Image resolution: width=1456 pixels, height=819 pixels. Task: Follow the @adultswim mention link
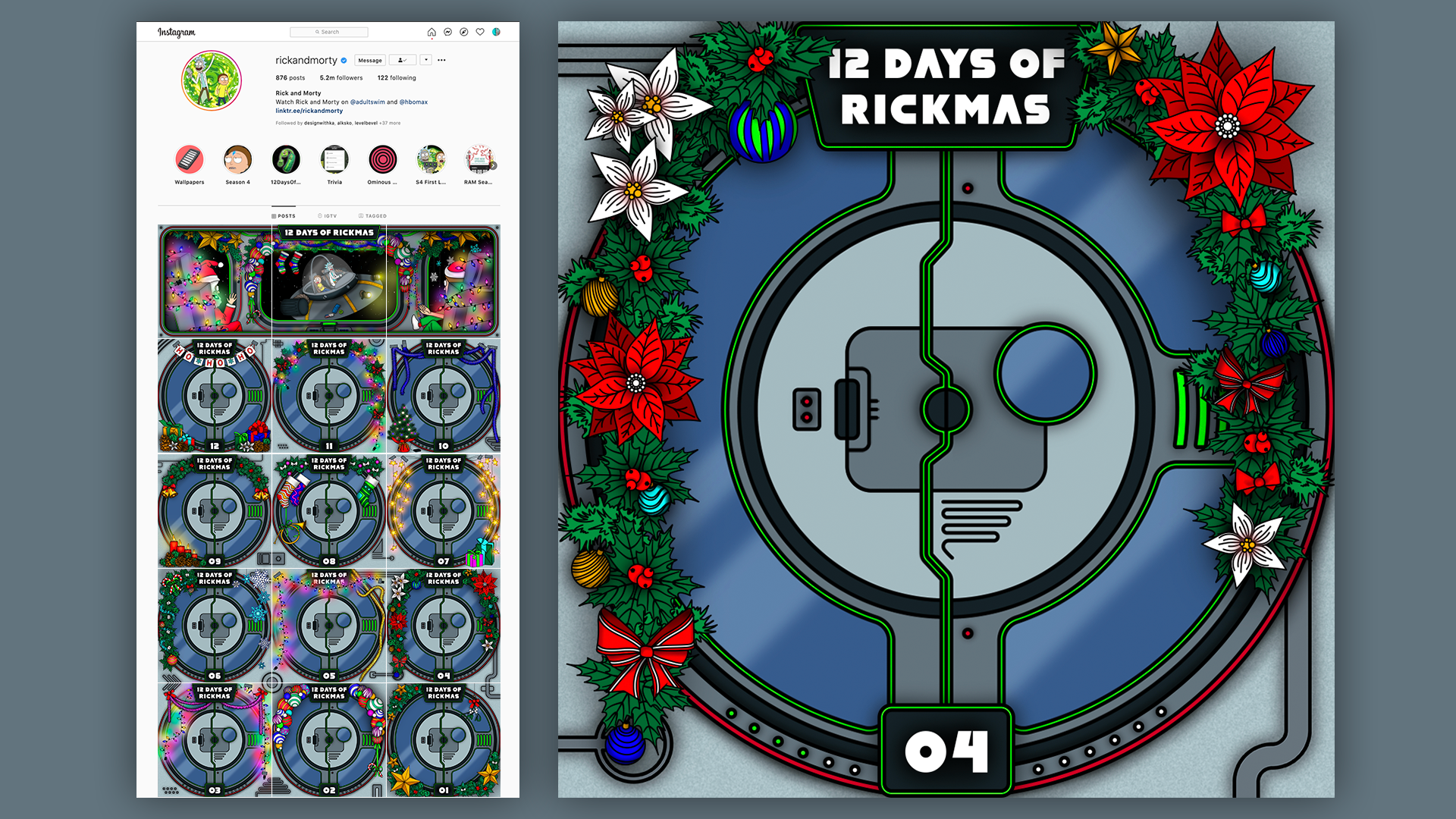pyautogui.click(x=368, y=102)
